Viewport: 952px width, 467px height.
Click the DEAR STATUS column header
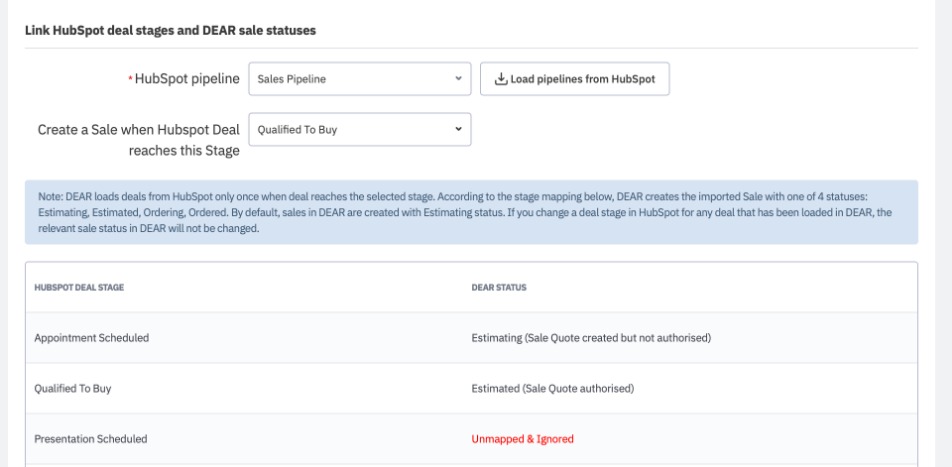500,288
